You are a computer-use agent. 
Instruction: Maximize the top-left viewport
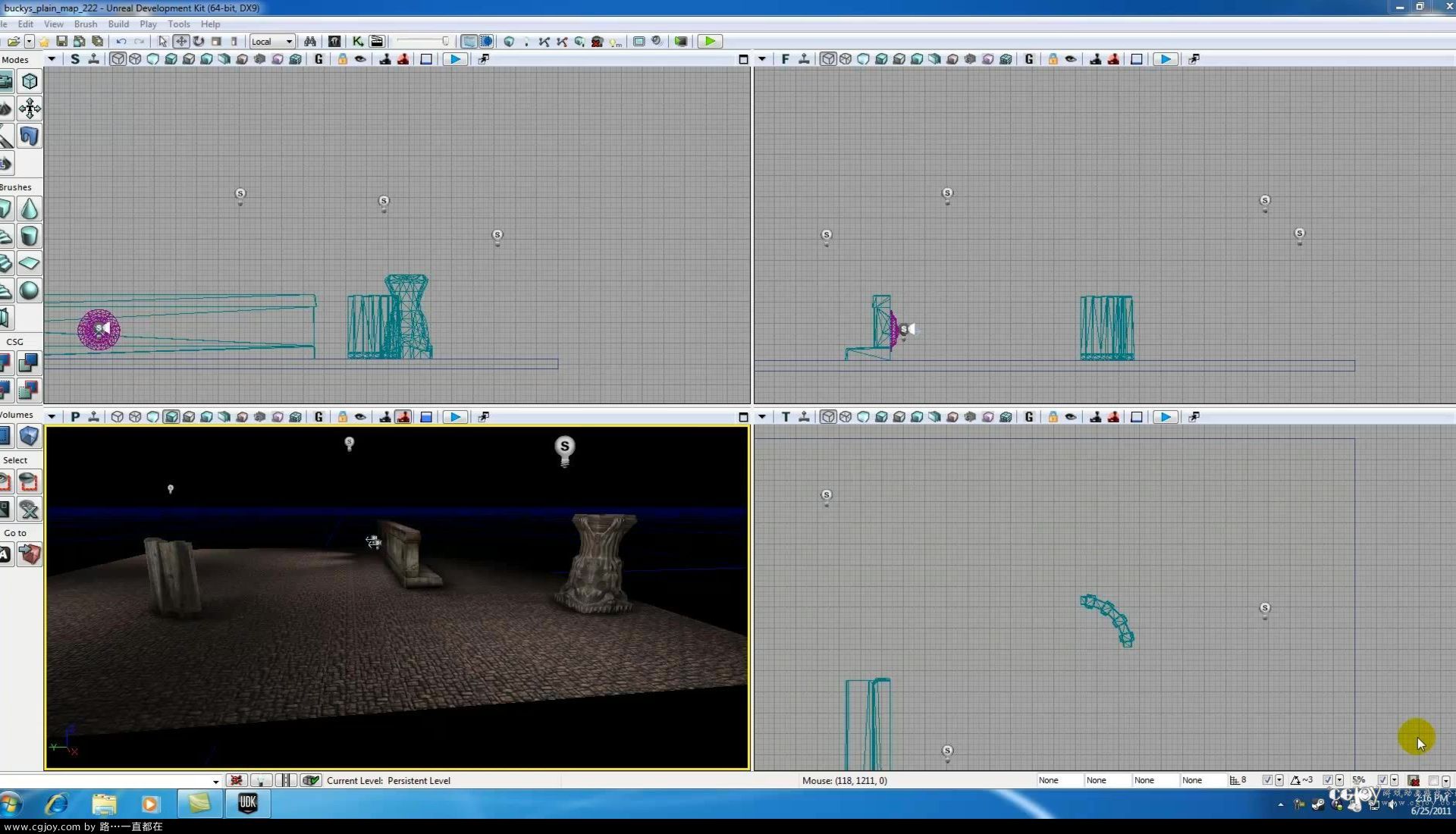point(743,59)
